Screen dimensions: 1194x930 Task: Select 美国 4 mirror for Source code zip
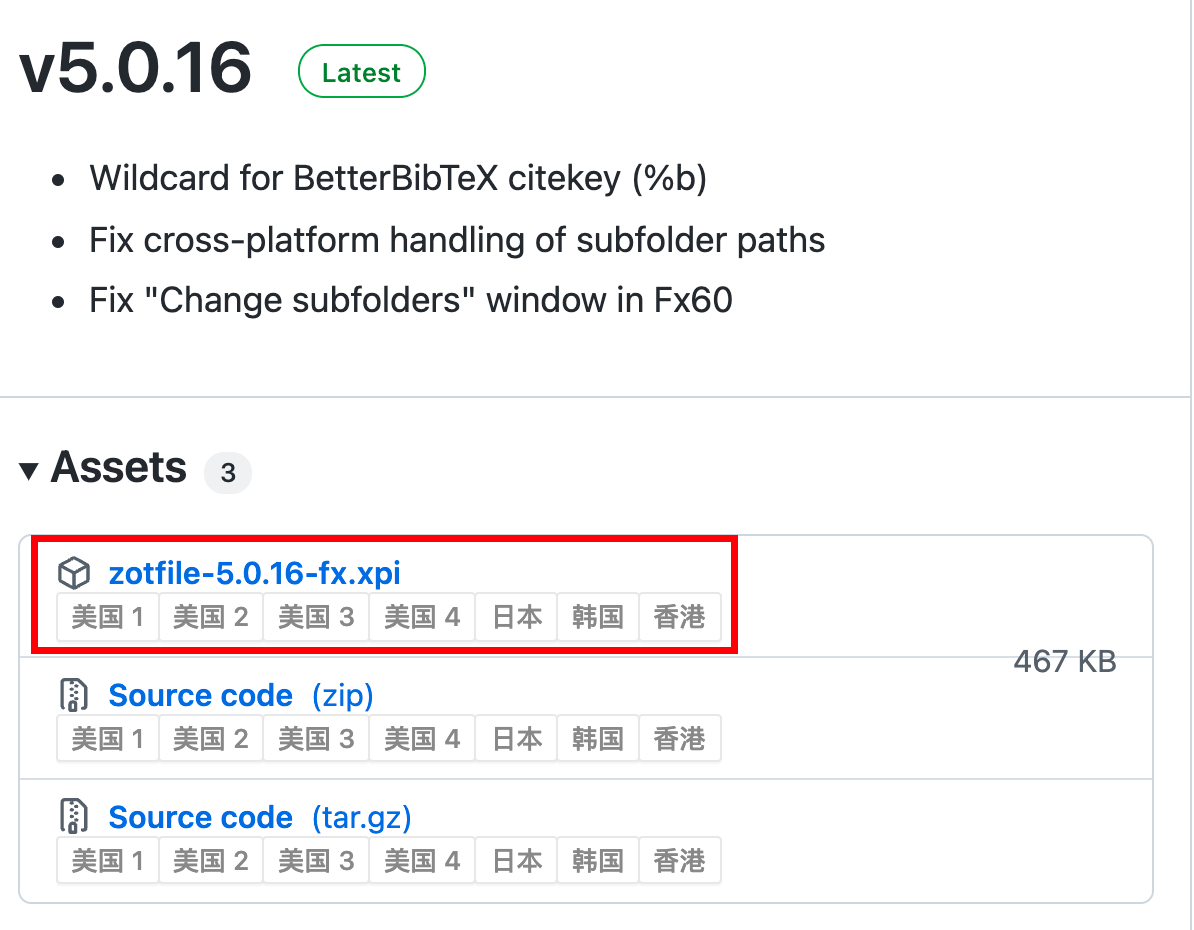[x=422, y=739]
